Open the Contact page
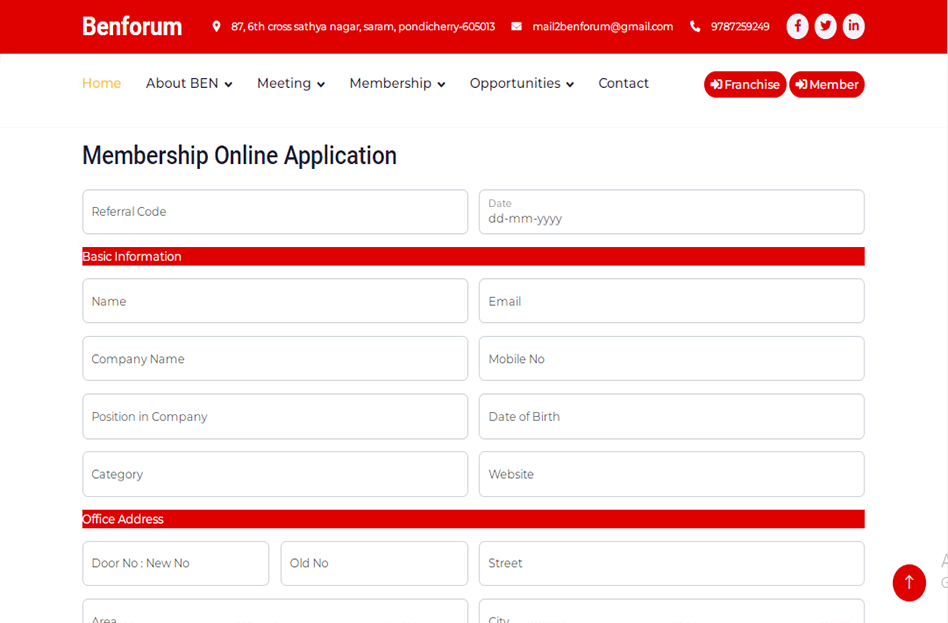948x623 pixels. pyautogui.click(x=623, y=83)
